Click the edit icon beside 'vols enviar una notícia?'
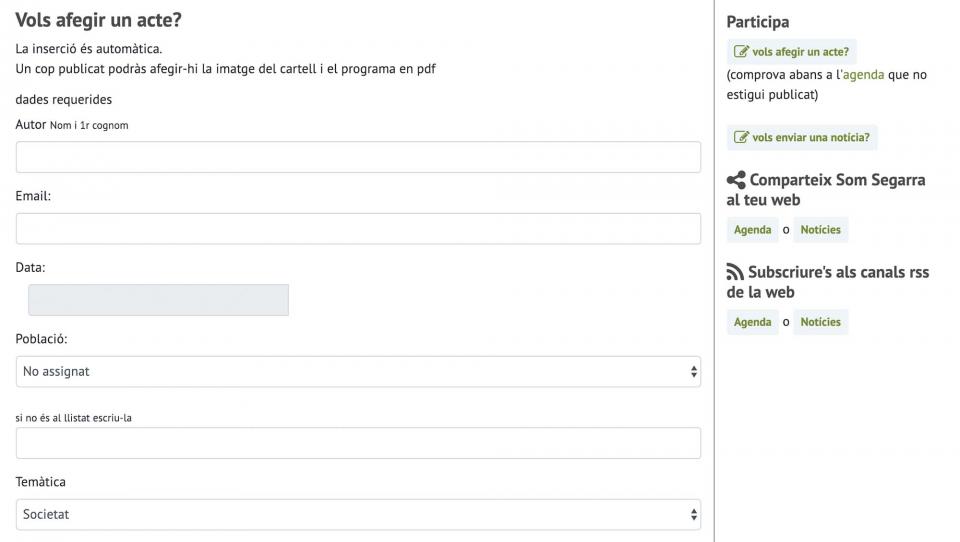 pyautogui.click(x=741, y=138)
